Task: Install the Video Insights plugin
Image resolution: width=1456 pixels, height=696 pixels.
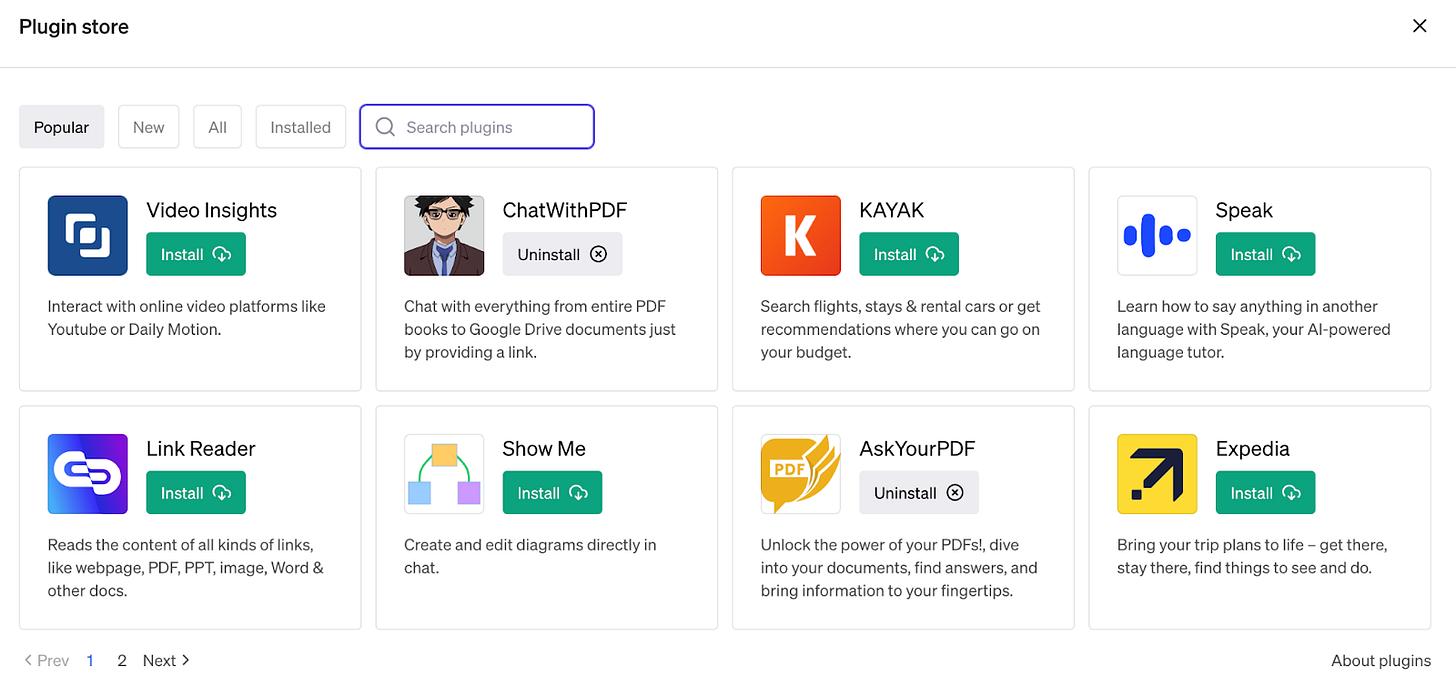Action: [196, 254]
